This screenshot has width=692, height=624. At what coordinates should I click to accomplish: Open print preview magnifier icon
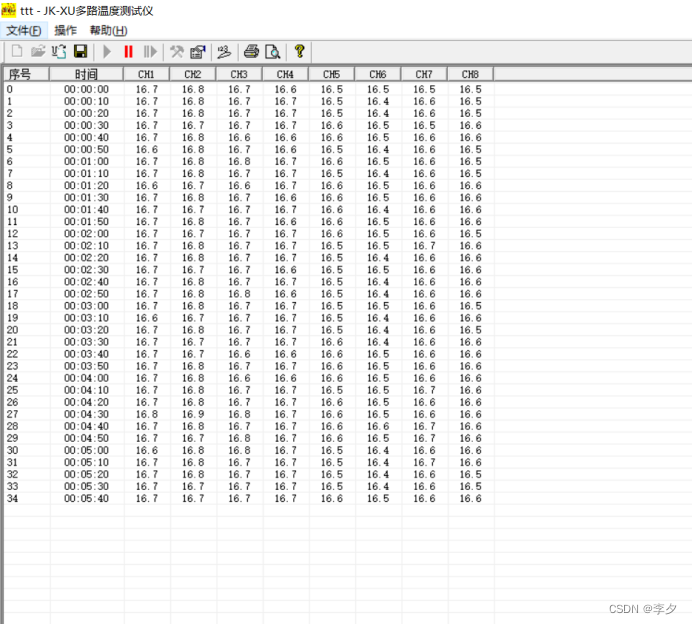272,52
